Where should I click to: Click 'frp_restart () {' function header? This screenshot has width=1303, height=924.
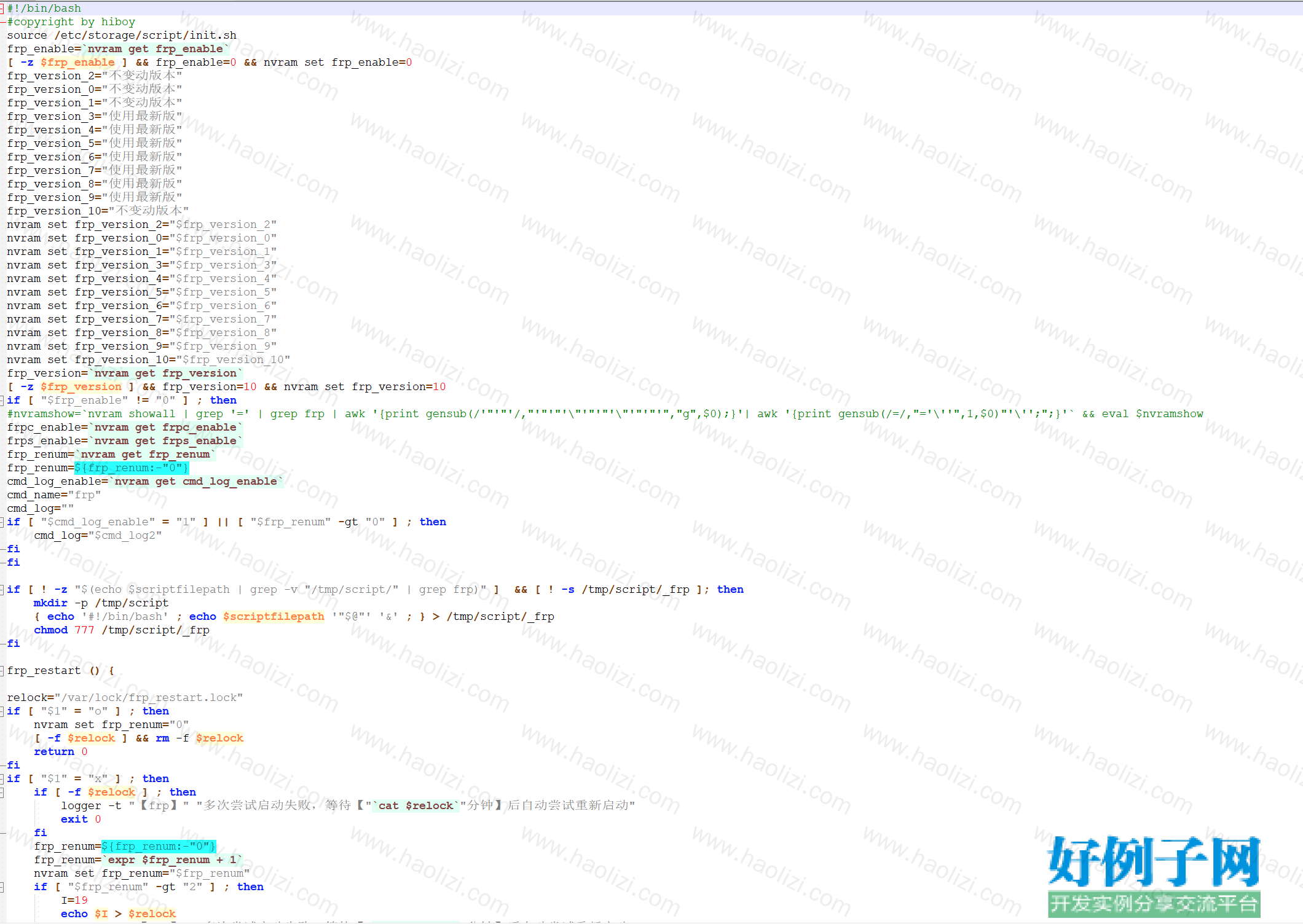tap(61, 670)
